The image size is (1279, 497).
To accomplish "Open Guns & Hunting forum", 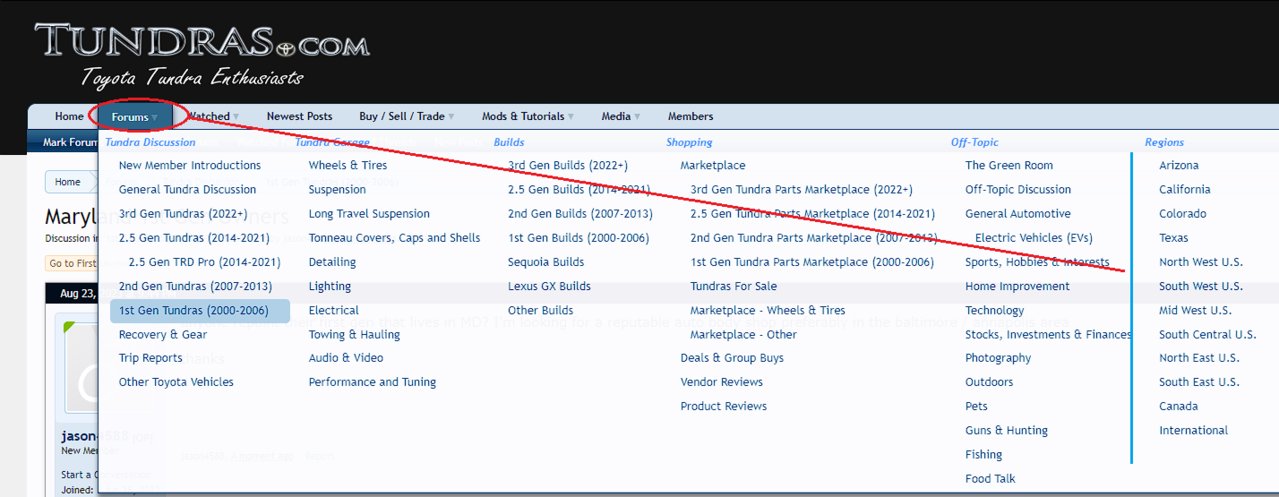I will [1006, 431].
